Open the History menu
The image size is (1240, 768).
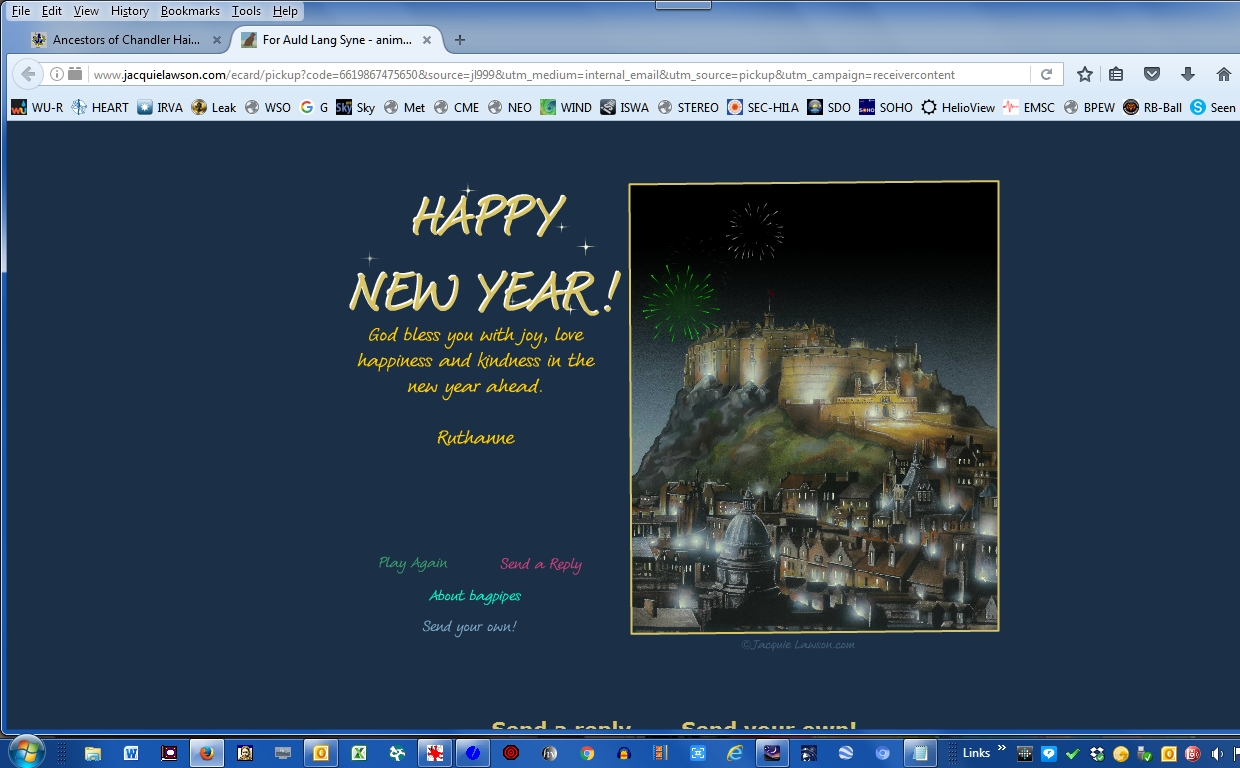pos(130,11)
